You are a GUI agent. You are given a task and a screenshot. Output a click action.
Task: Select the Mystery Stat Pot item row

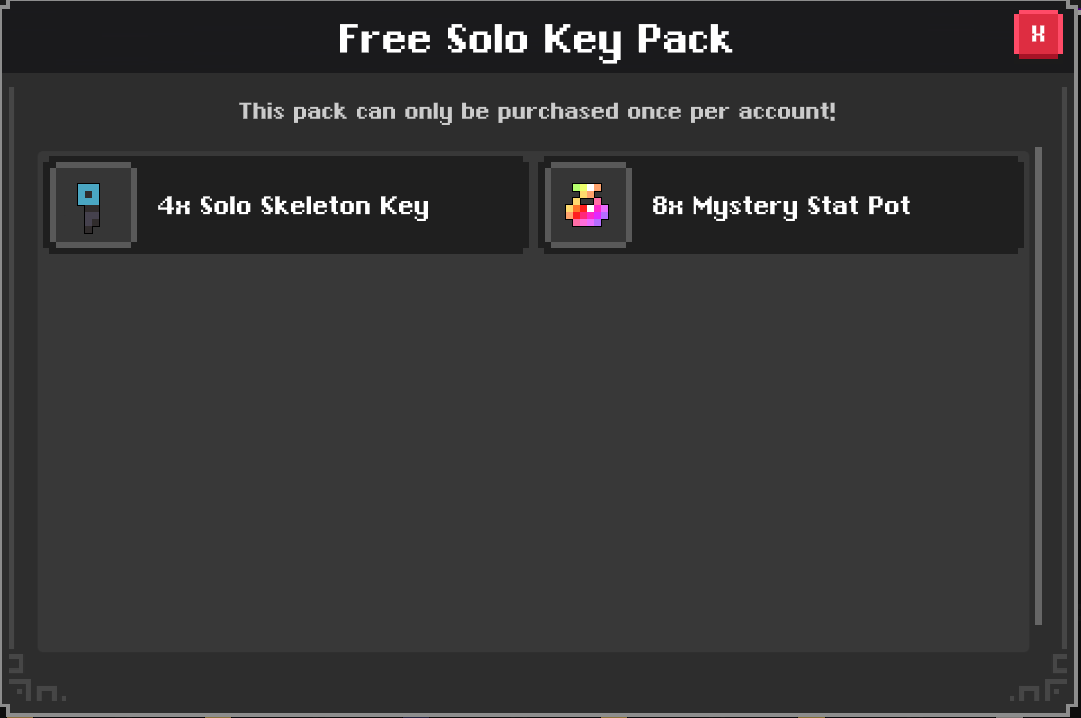pos(780,205)
